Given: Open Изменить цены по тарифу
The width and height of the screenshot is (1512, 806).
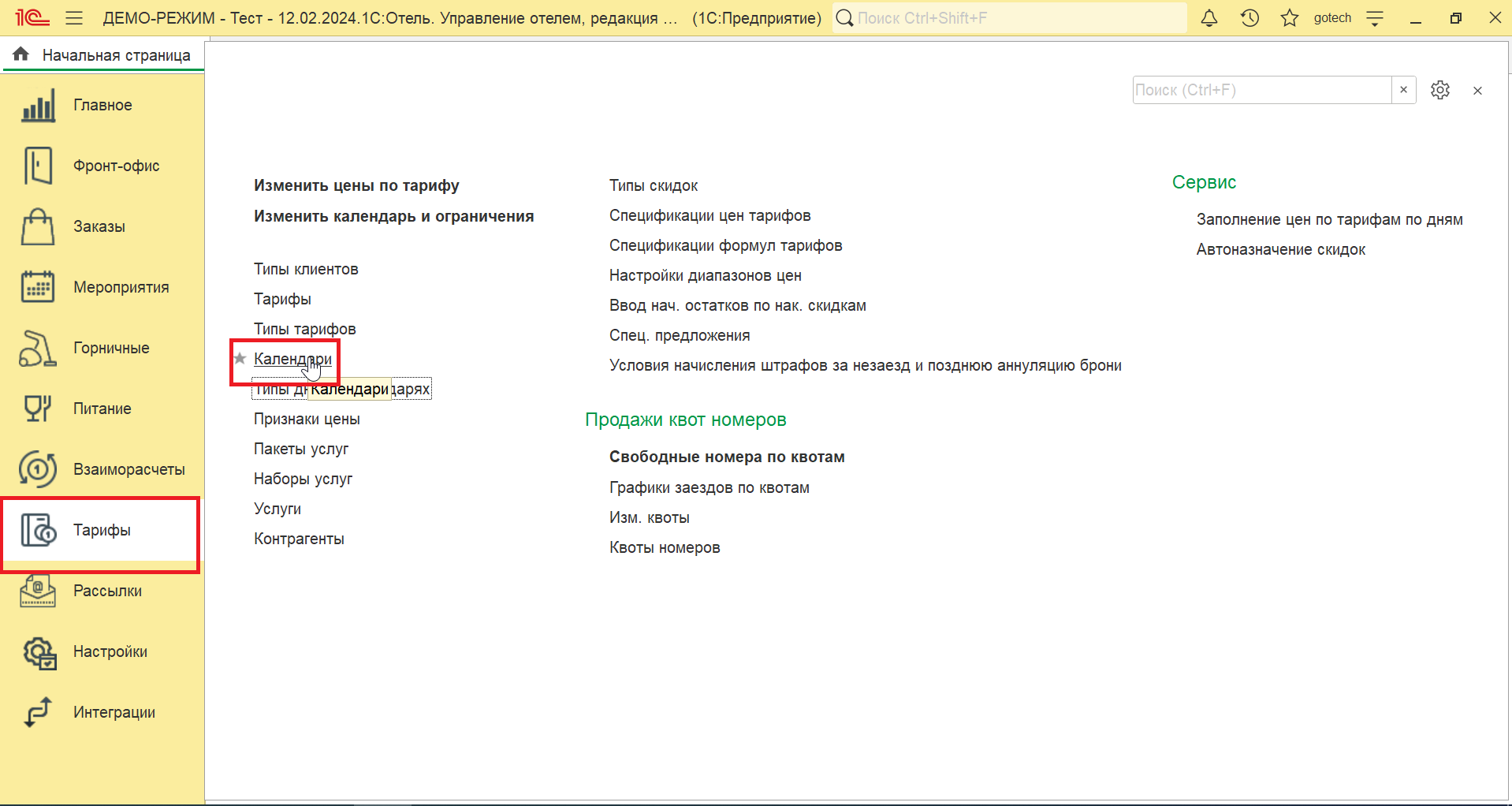Looking at the screenshot, I should tap(356, 185).
